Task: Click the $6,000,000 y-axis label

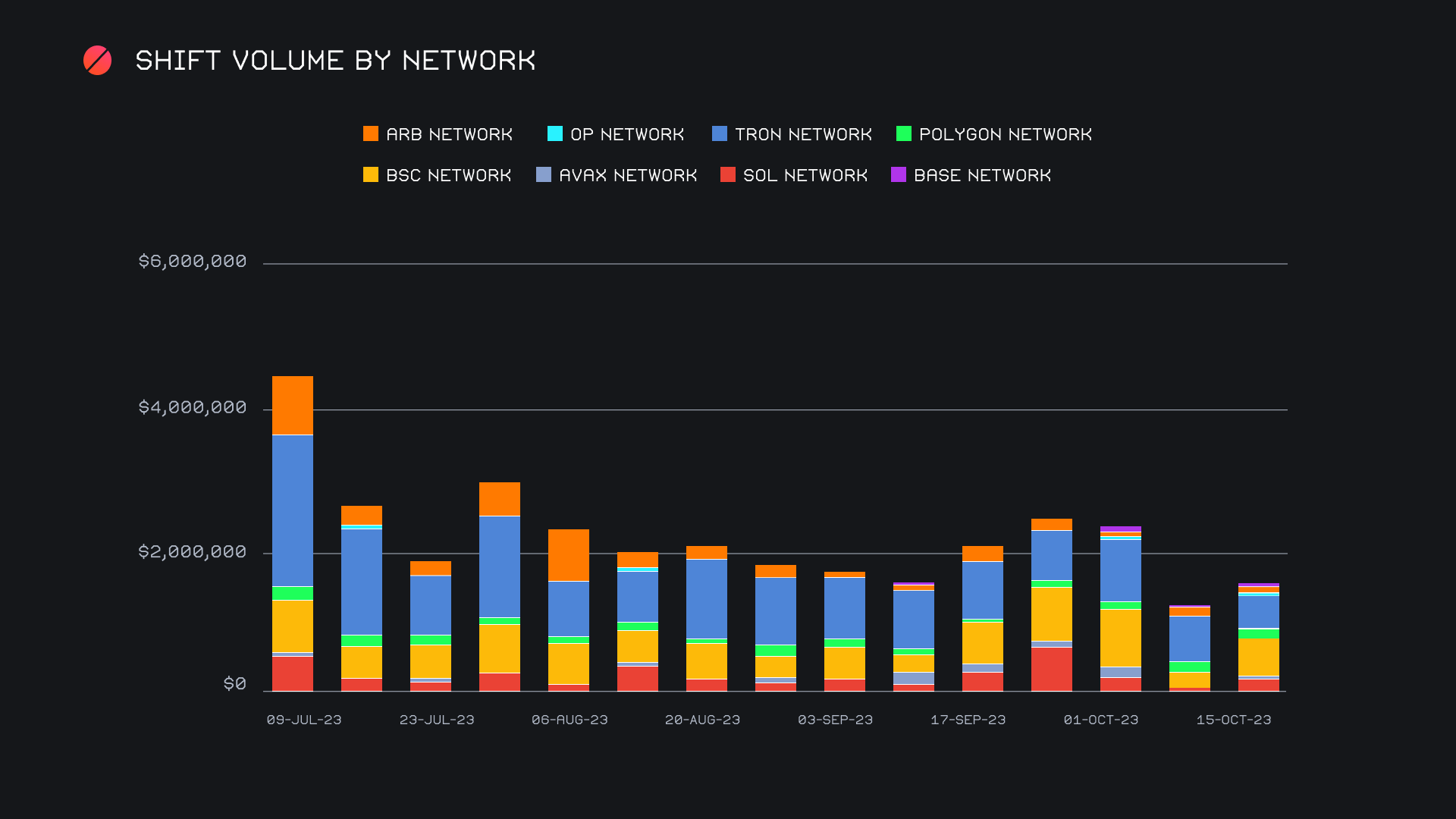Action: coord(192,262)
